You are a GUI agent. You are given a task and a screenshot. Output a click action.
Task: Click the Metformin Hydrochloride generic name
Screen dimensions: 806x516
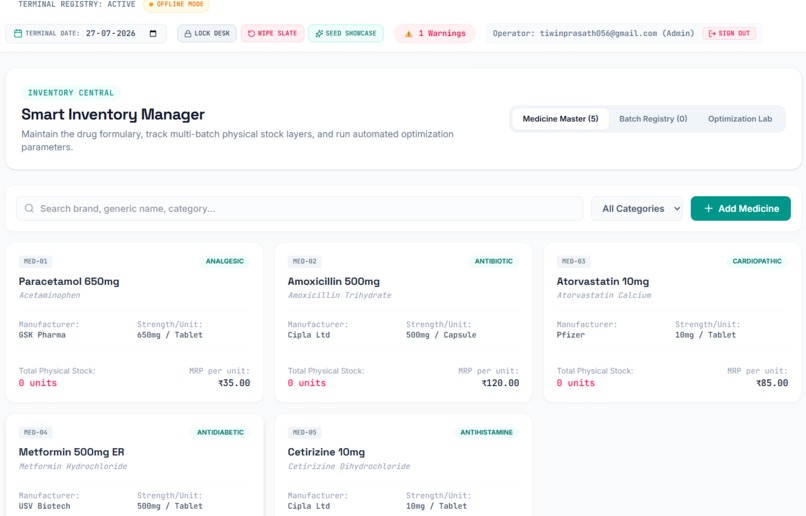coord(72,467)
